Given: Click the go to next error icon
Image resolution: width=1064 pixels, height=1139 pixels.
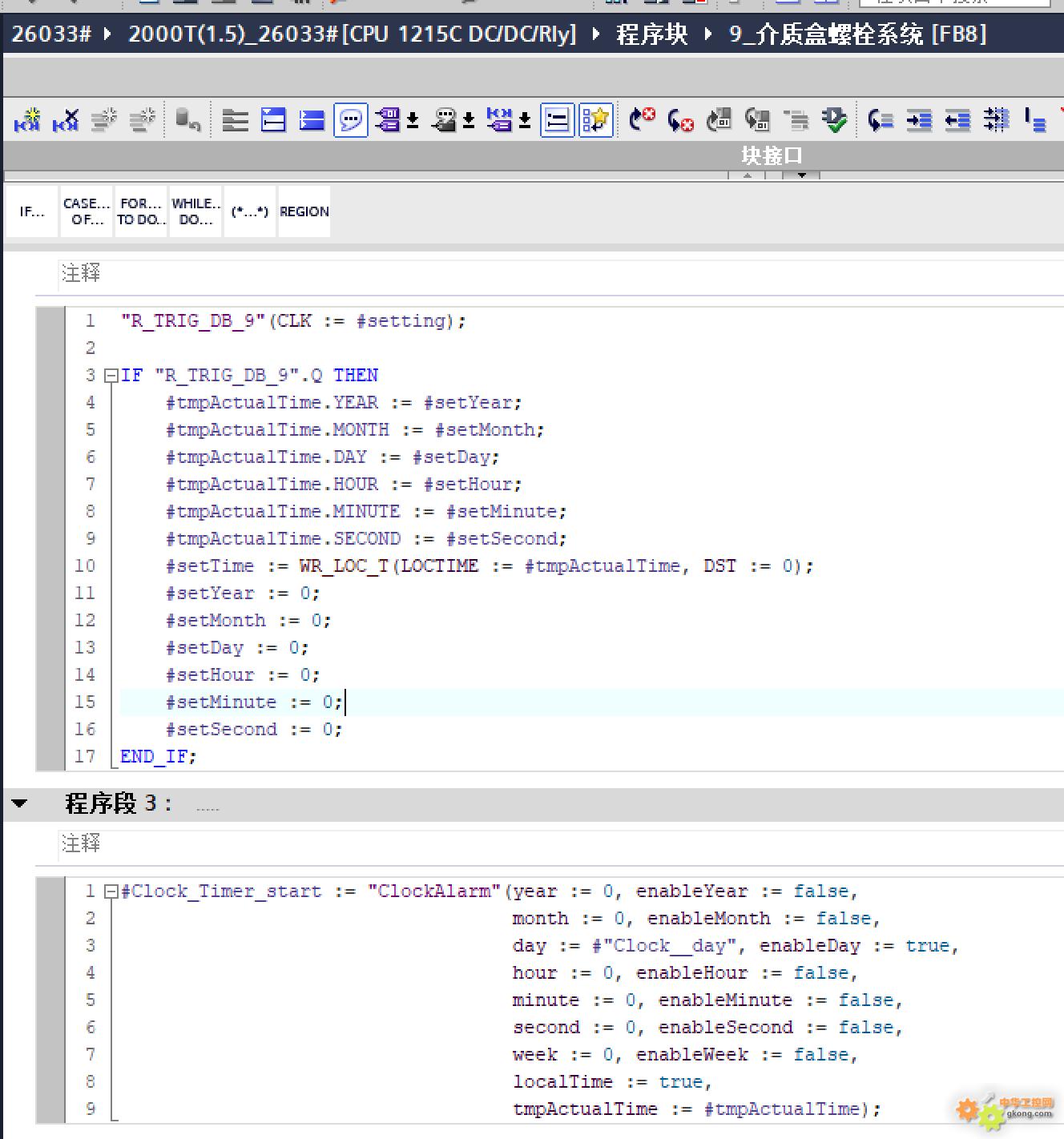Looking at the screenshot, I should pos(680,120).
